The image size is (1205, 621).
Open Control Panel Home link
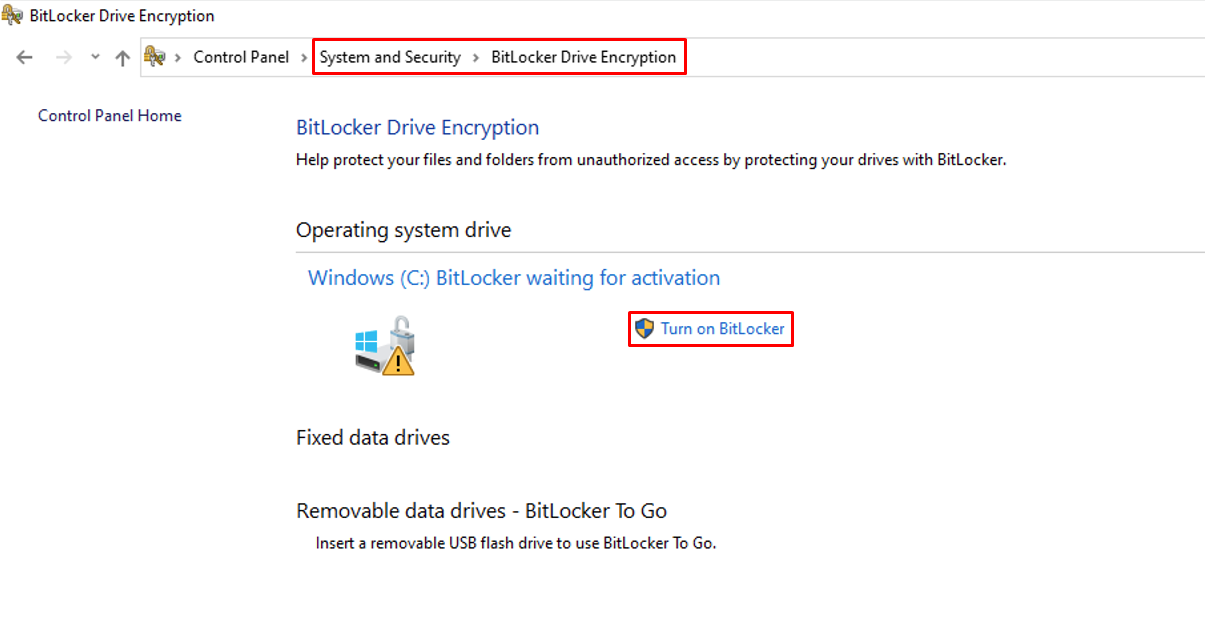click(110, 116)
